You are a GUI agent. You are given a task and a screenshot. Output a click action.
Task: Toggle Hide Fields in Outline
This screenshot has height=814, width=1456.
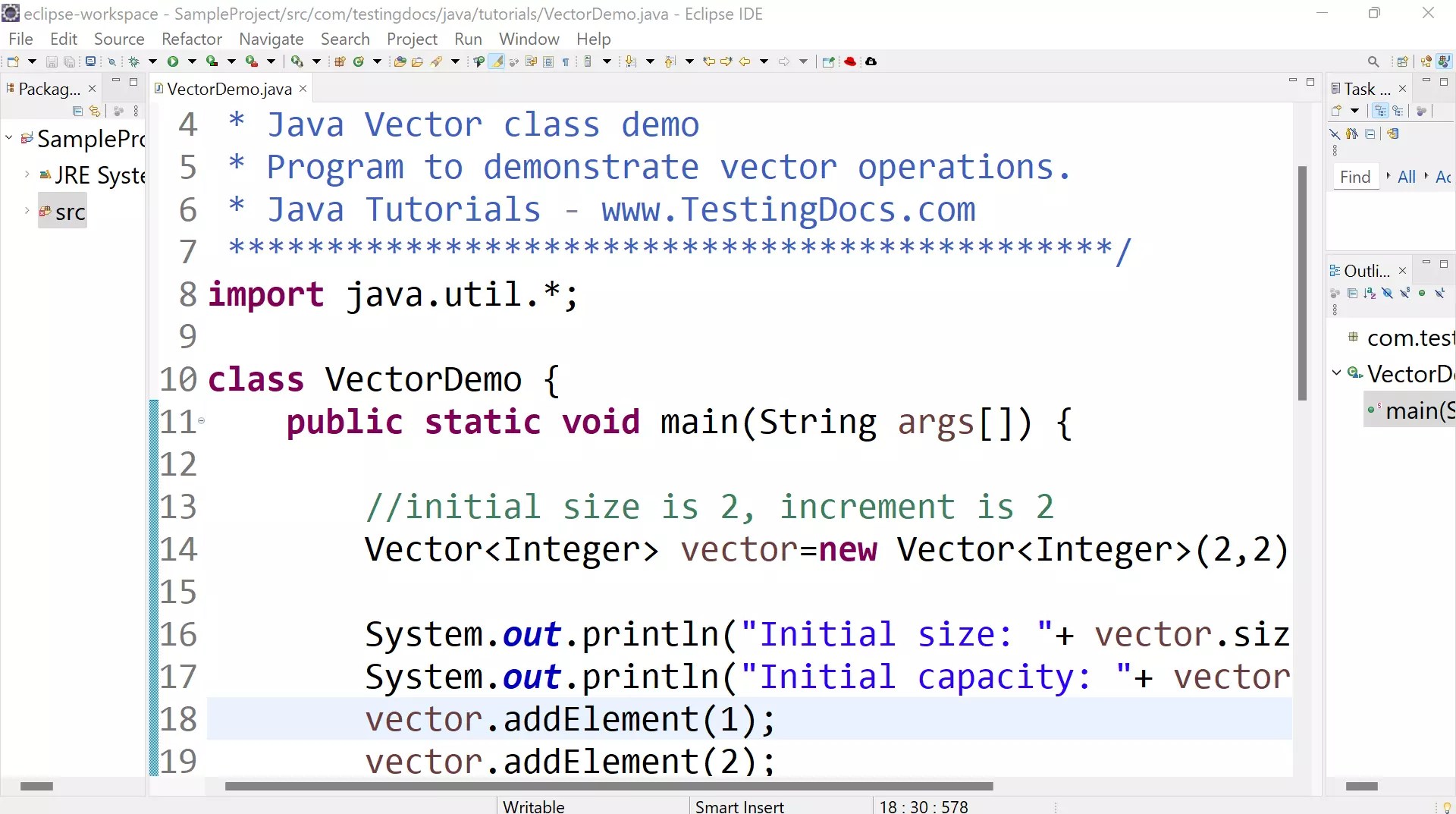[x=1387, y=293]
